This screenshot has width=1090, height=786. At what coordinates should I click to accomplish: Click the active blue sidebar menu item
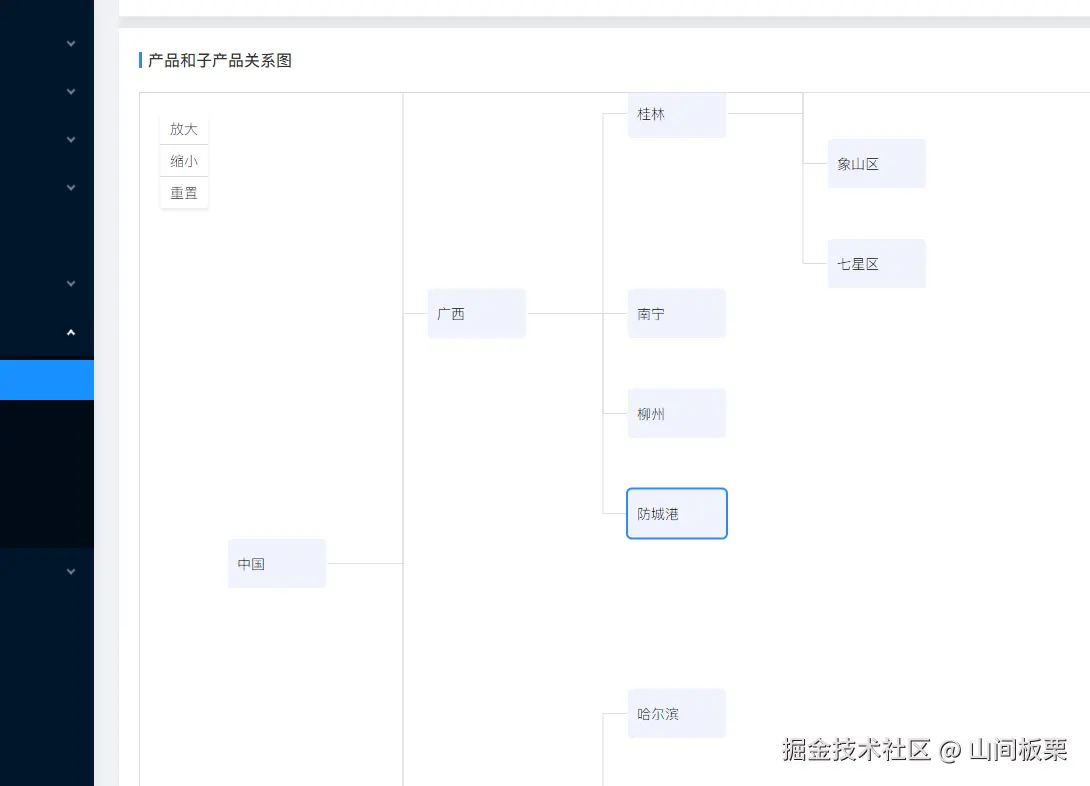click(x=47, y=379)
